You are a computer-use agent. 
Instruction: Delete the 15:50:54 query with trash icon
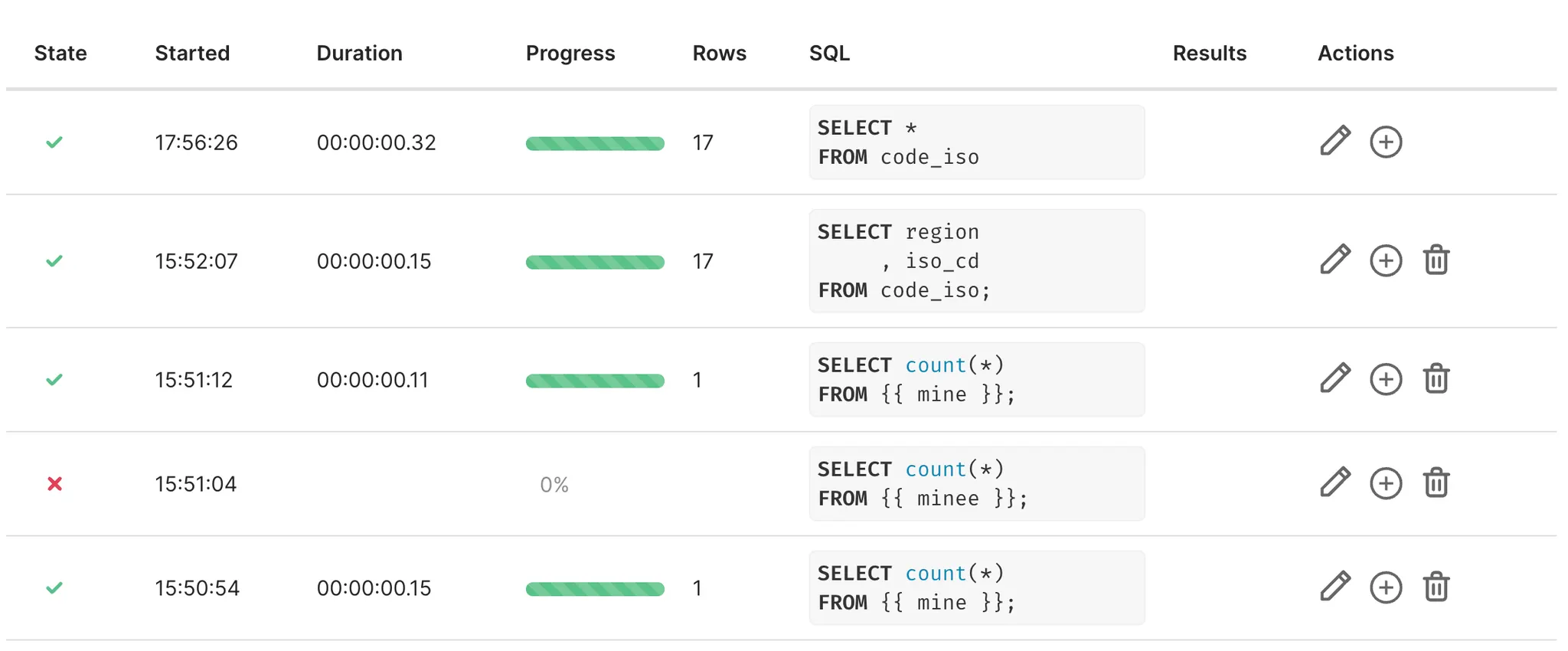[x=1436, y=587]
